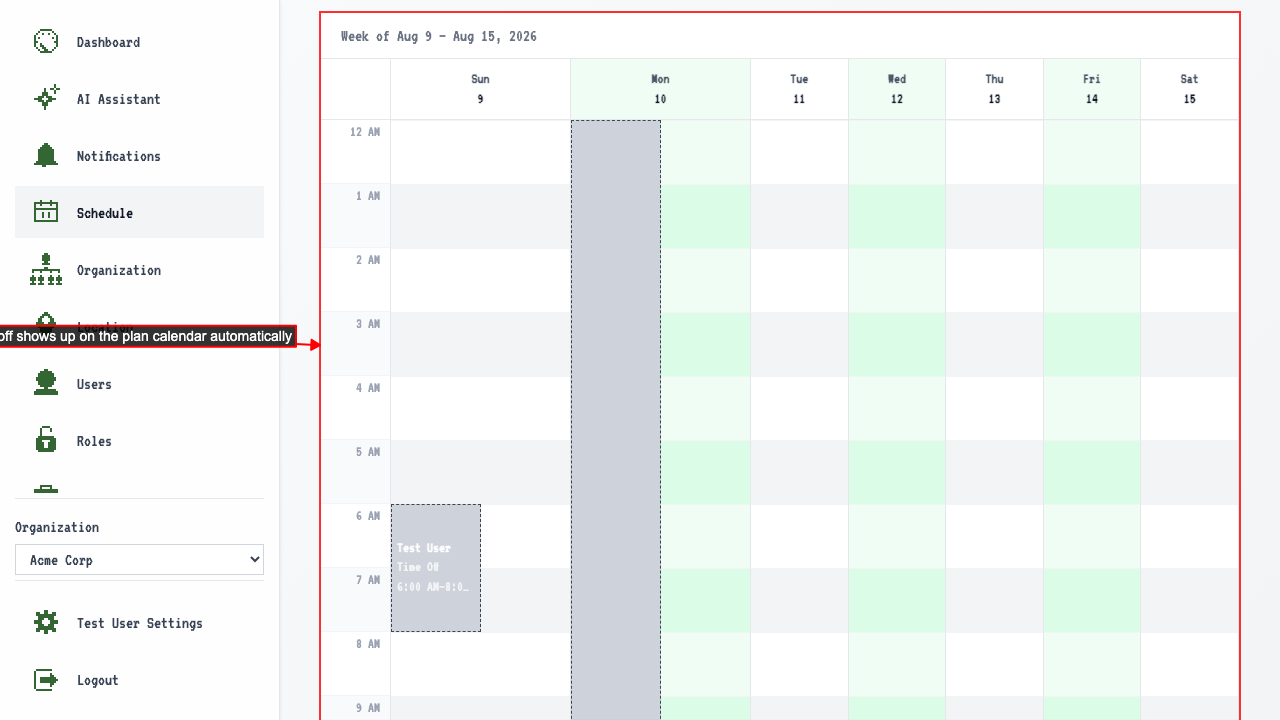Open Test User Time Off event on Sunday
This screenshot has width=1280, height=720.
click(436, 568)
